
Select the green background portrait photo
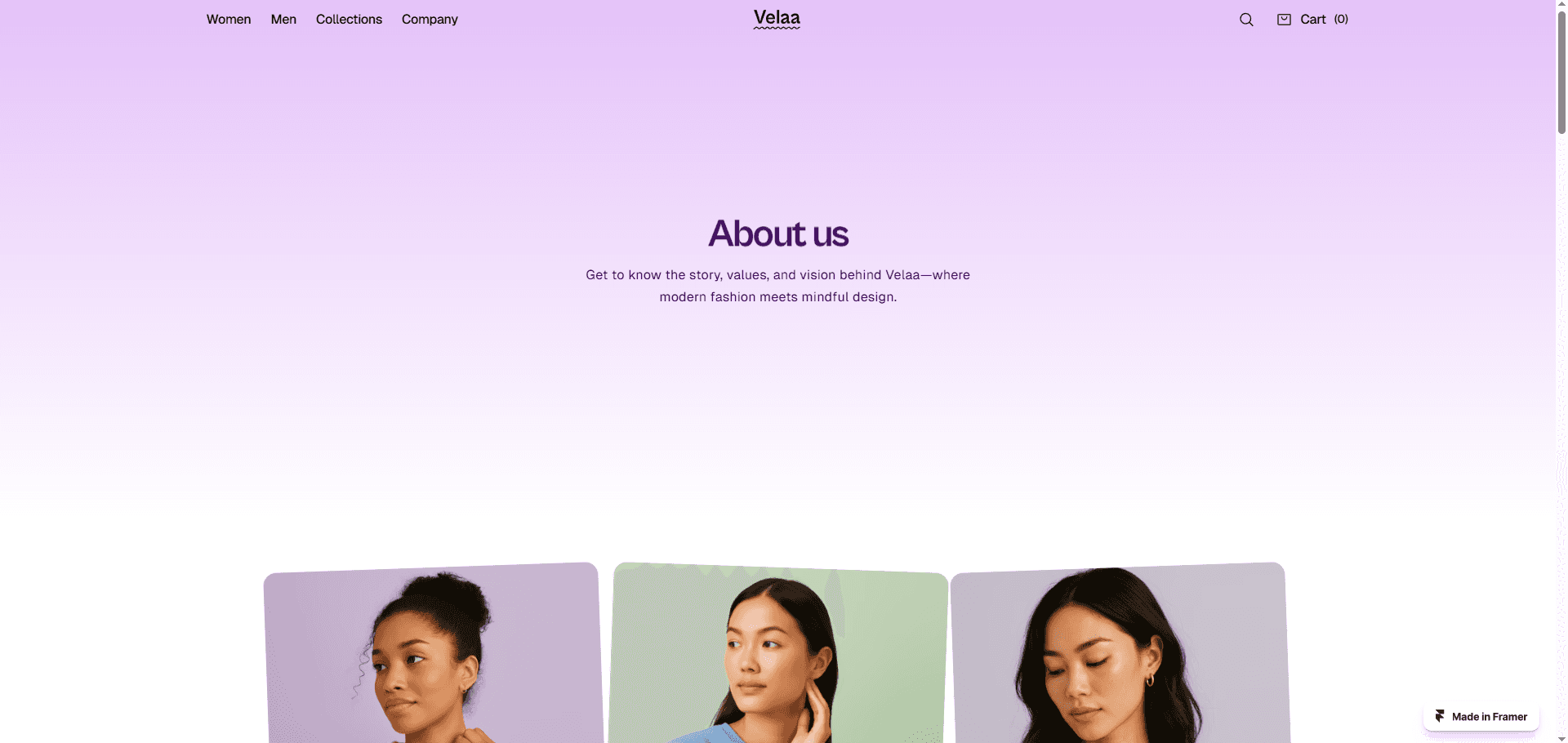tap(778, 653)
